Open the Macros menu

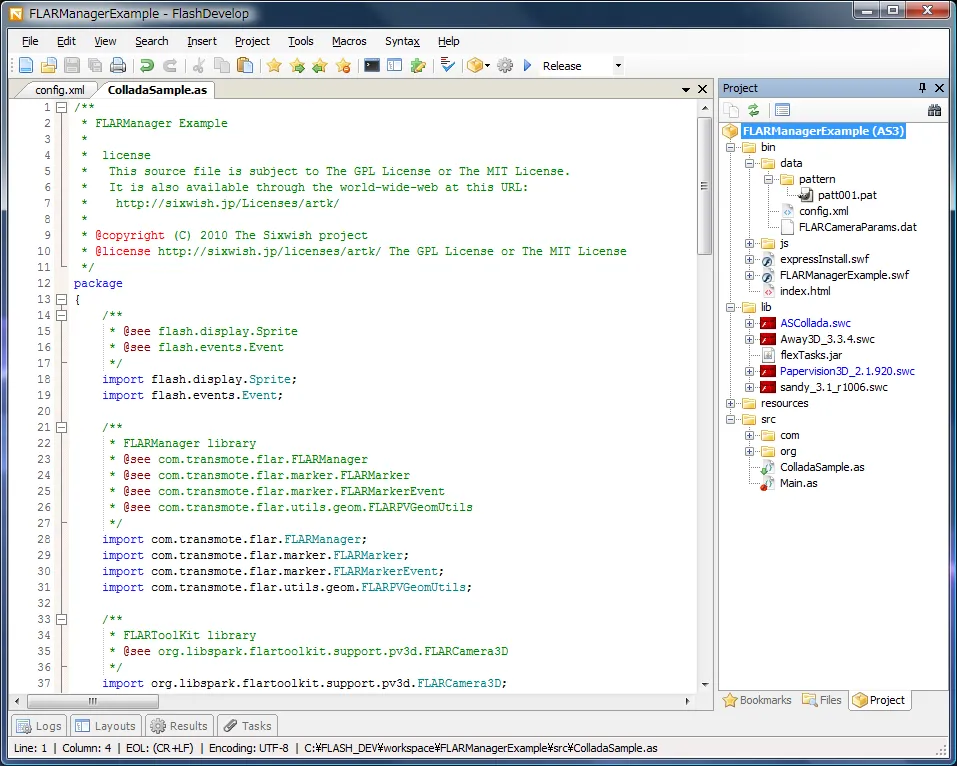(349, 41)
